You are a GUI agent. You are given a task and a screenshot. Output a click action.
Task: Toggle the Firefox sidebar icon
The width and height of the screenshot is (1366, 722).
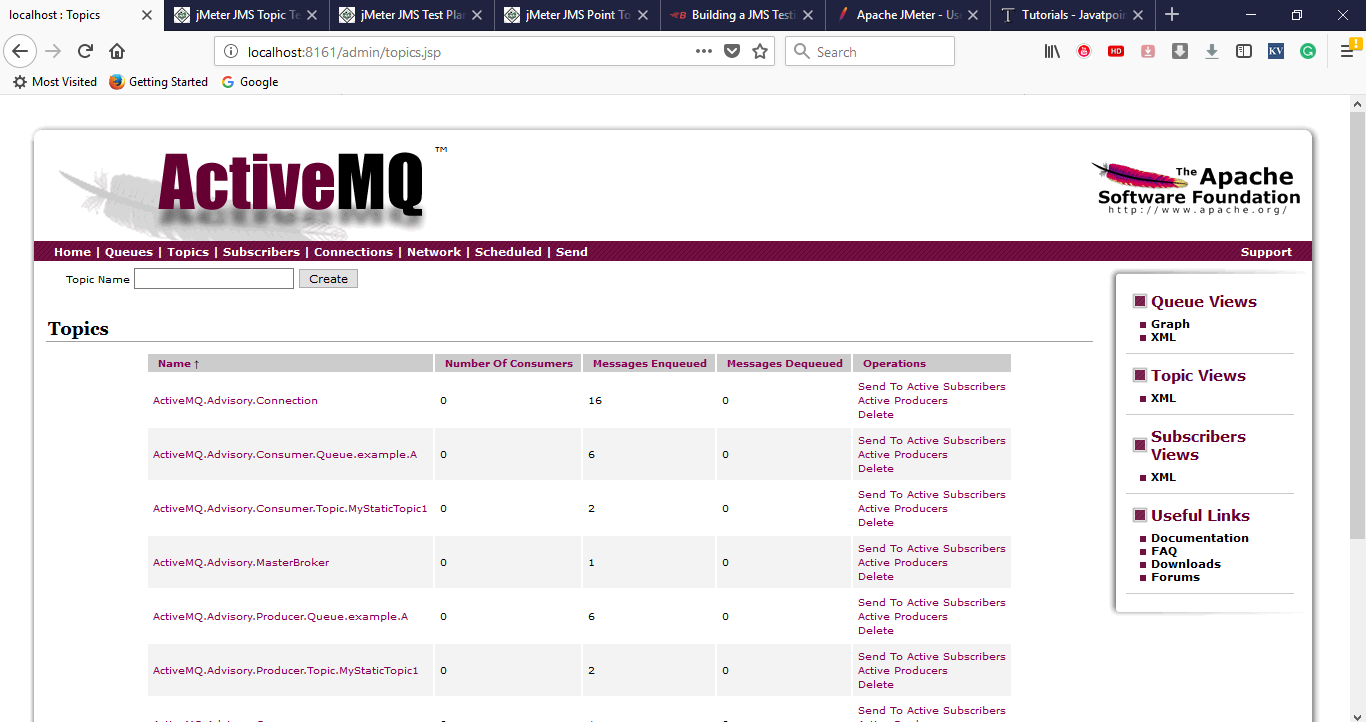(1244, 52)
